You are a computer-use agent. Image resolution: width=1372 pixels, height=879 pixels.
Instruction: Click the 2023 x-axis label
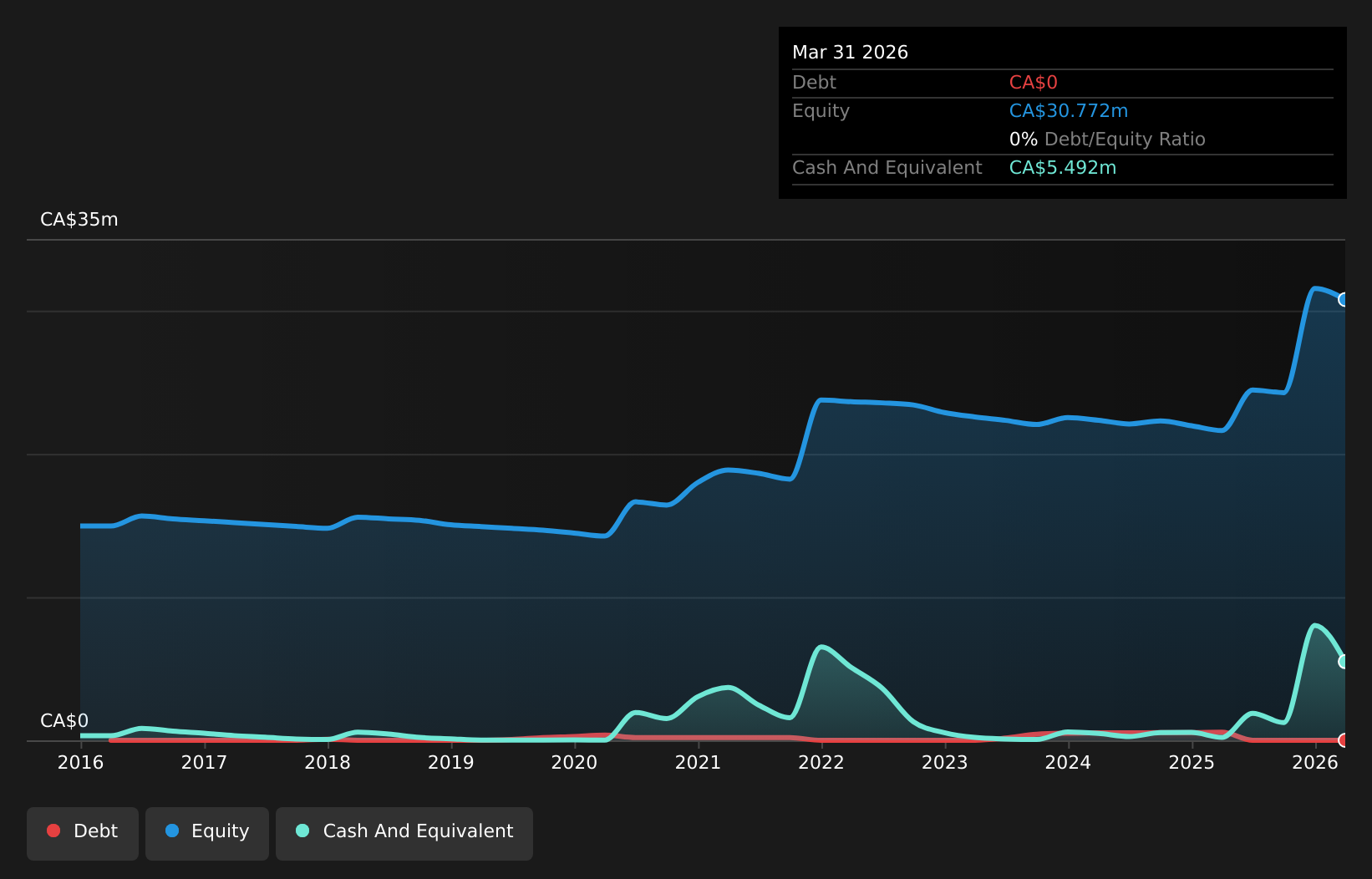click(944, 763)
